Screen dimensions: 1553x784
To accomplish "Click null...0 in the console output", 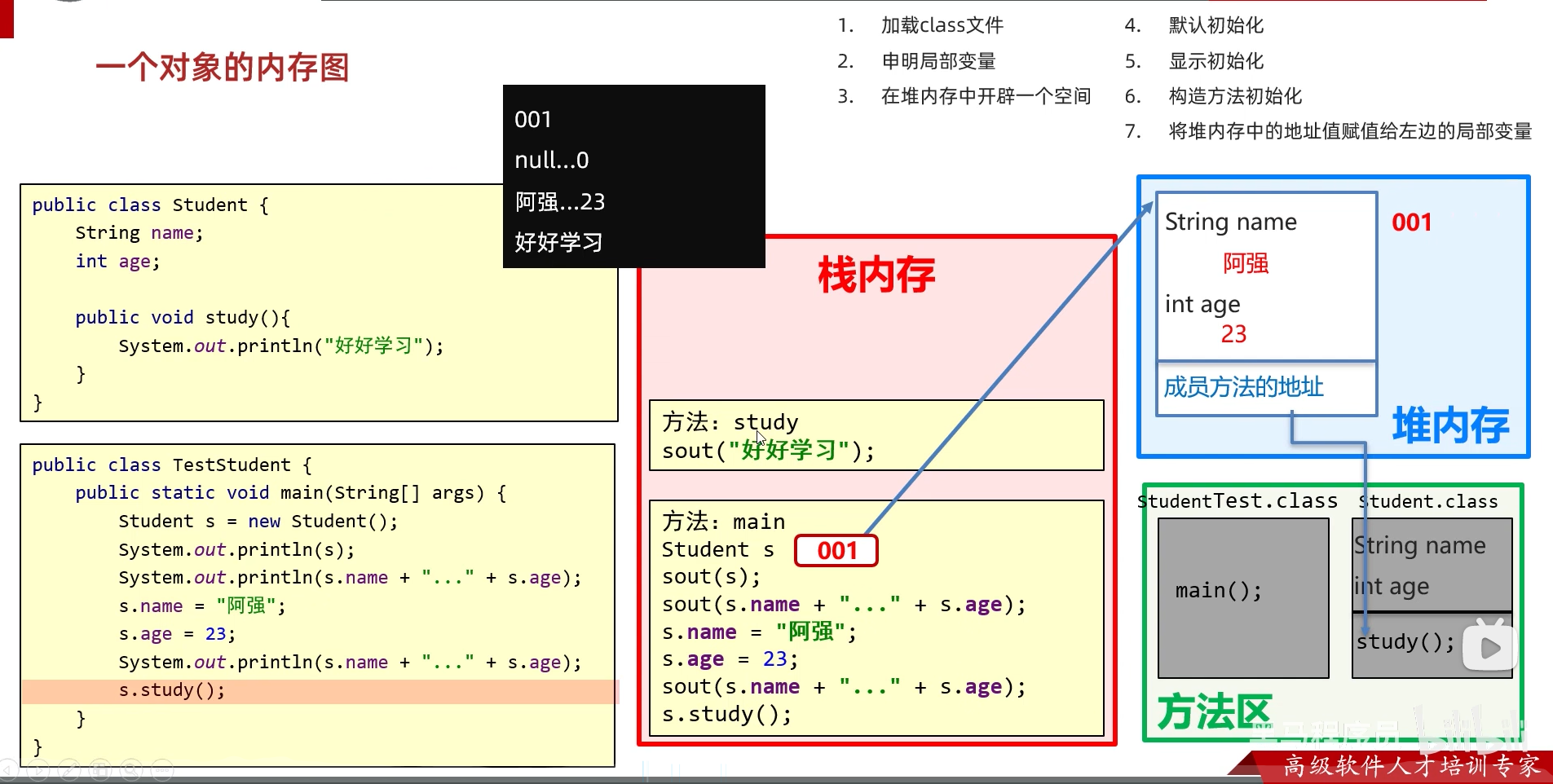I will [x=551, y=161].
